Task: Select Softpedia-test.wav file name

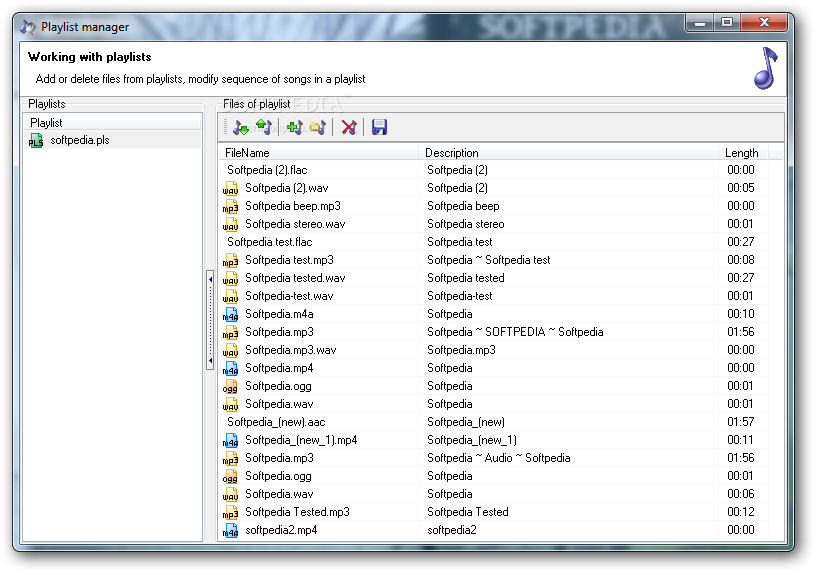Action: (x=289, y=296)
